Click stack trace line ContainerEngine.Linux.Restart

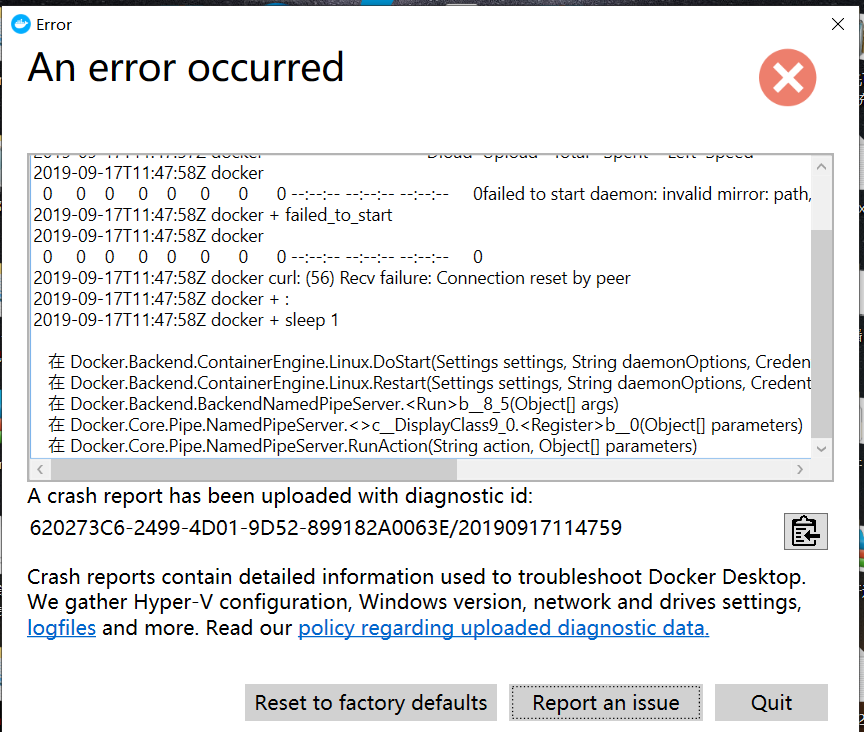[x=429, y=383]
